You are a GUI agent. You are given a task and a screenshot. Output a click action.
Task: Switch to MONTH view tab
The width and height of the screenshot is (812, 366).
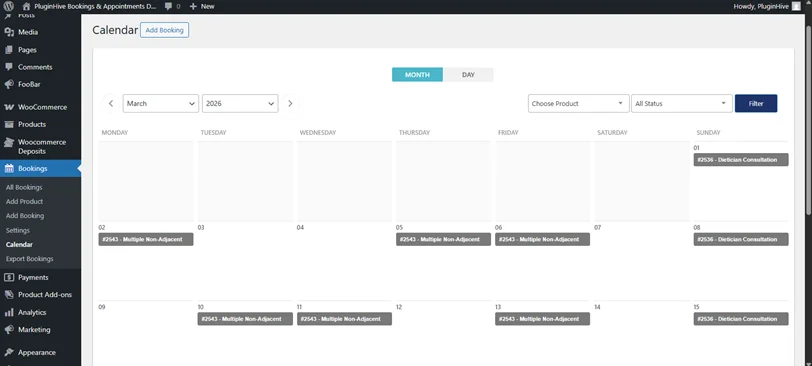coord(417,75)
